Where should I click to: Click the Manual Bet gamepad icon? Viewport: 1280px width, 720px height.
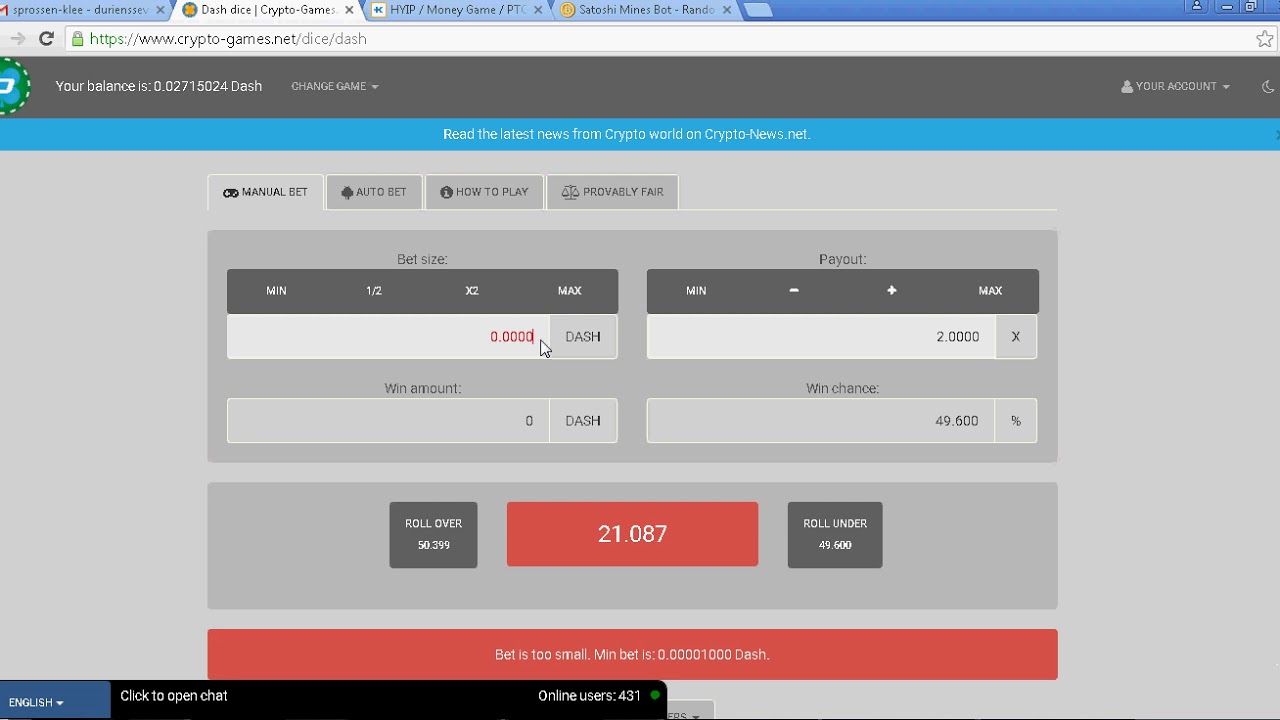(x=231, y=193)
